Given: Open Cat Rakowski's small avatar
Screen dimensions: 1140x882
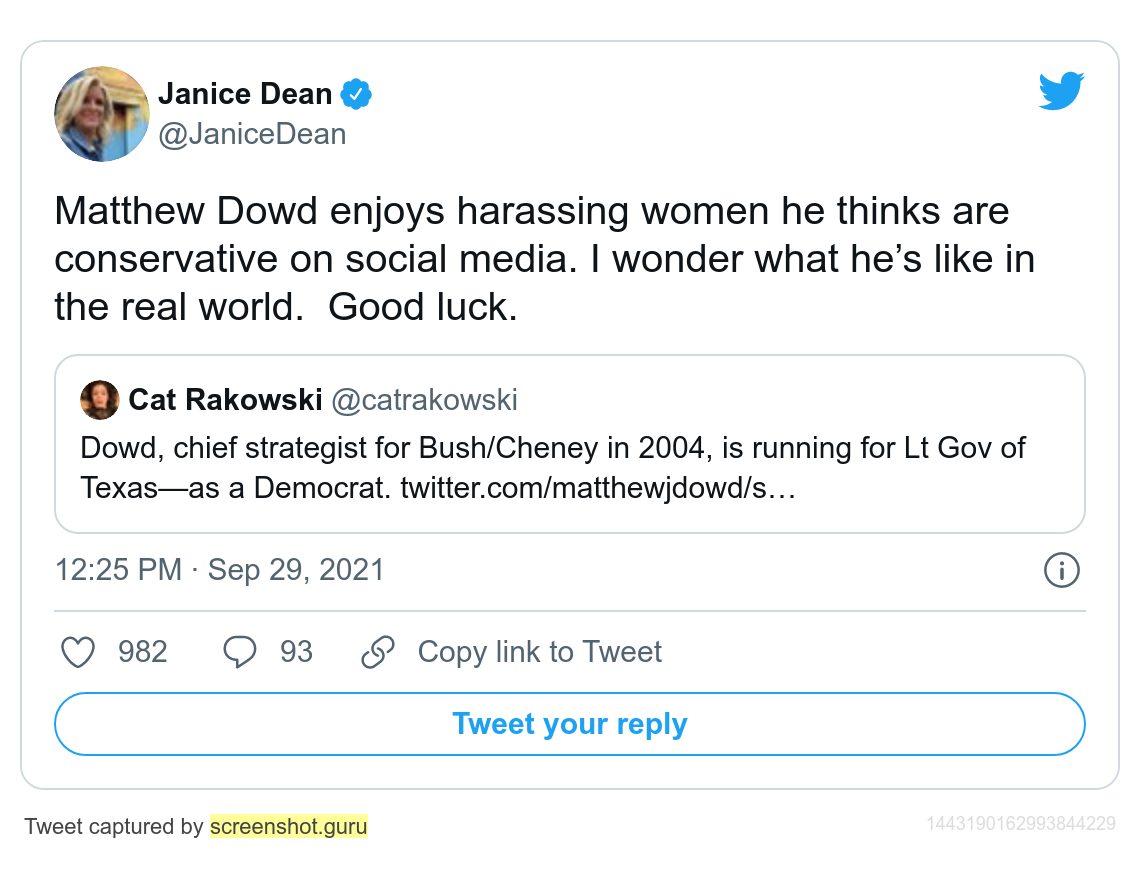Looking at the screenshot, I should 100,400.
